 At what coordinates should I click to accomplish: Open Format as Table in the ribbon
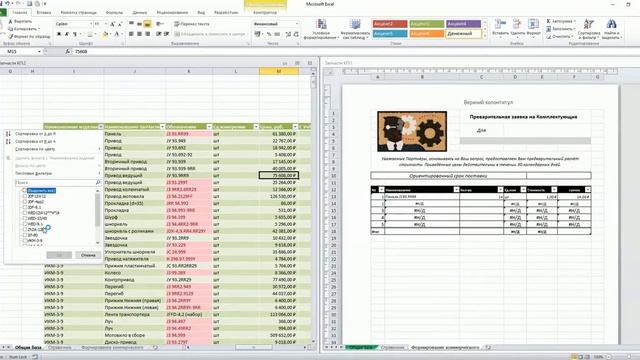pyautogui.click(x=355, y=29)
